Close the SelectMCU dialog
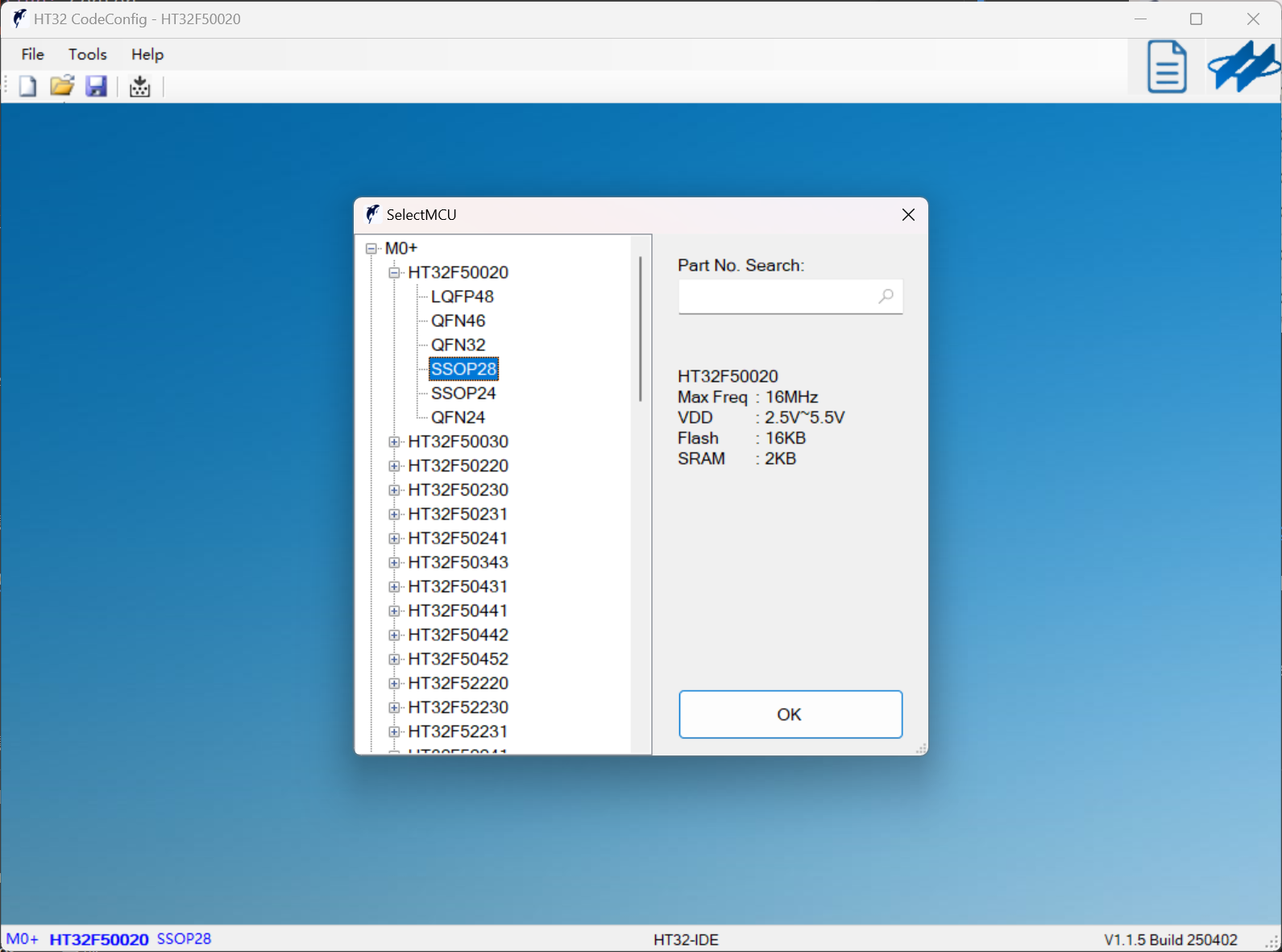The height and width of the screenshot is (952, 1282). point(908,215)
